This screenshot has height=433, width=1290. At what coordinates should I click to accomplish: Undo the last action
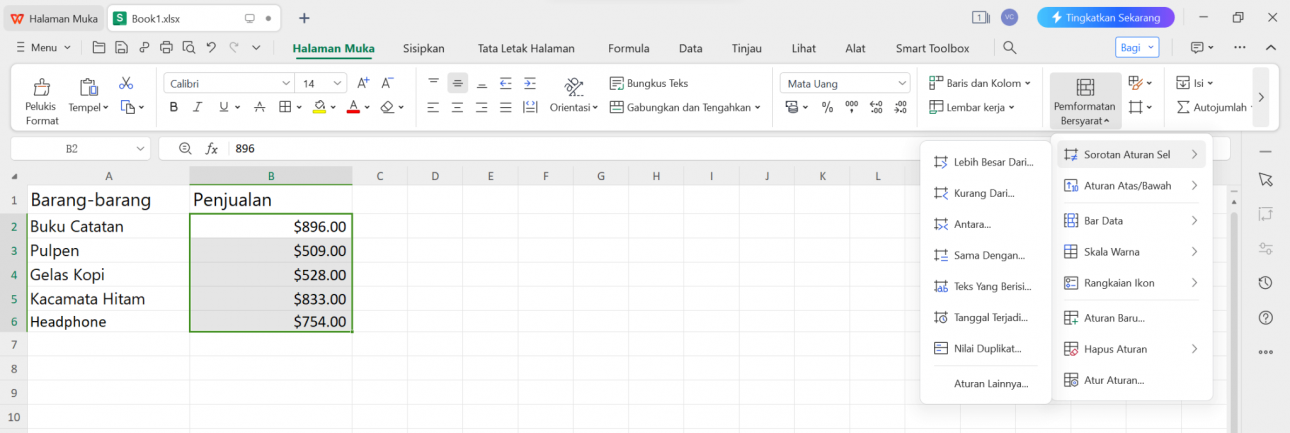(211, 47)
